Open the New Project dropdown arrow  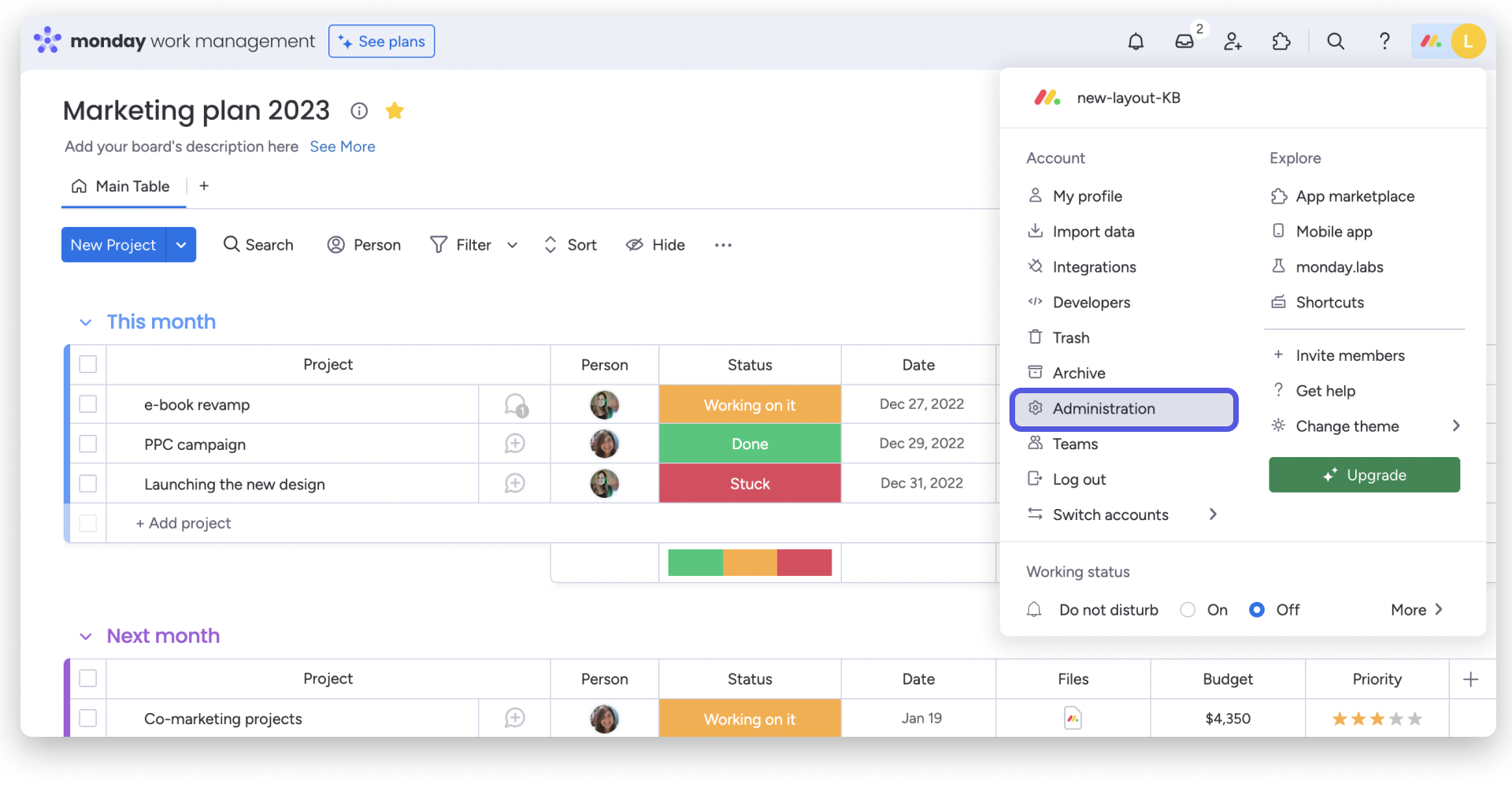tap(181, 245)
